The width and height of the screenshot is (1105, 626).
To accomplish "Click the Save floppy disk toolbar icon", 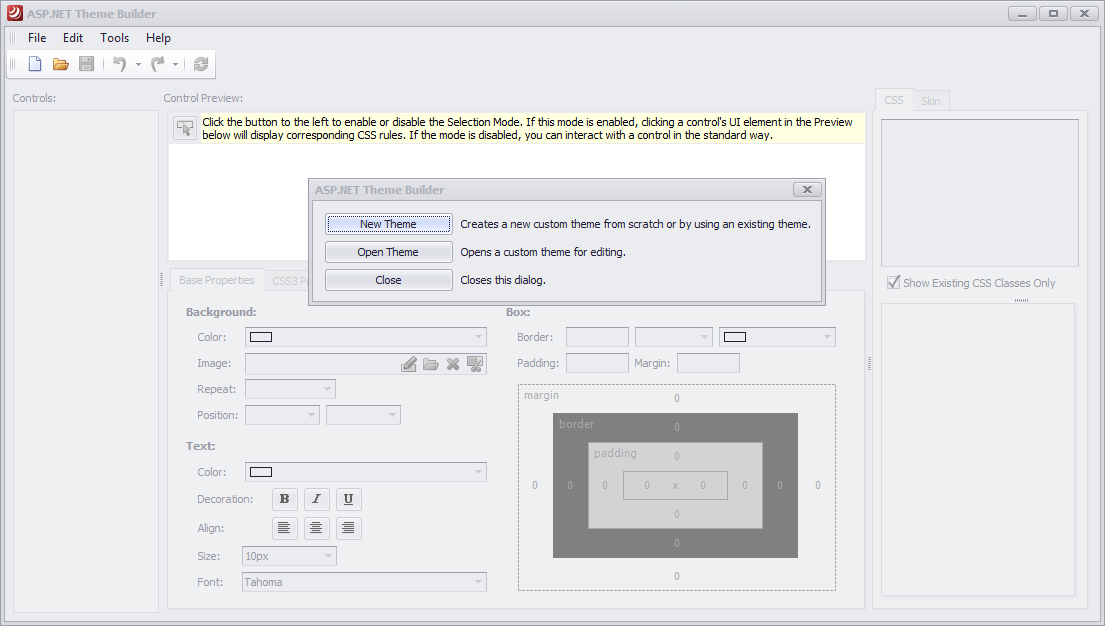I will click(x=87, y=64).
